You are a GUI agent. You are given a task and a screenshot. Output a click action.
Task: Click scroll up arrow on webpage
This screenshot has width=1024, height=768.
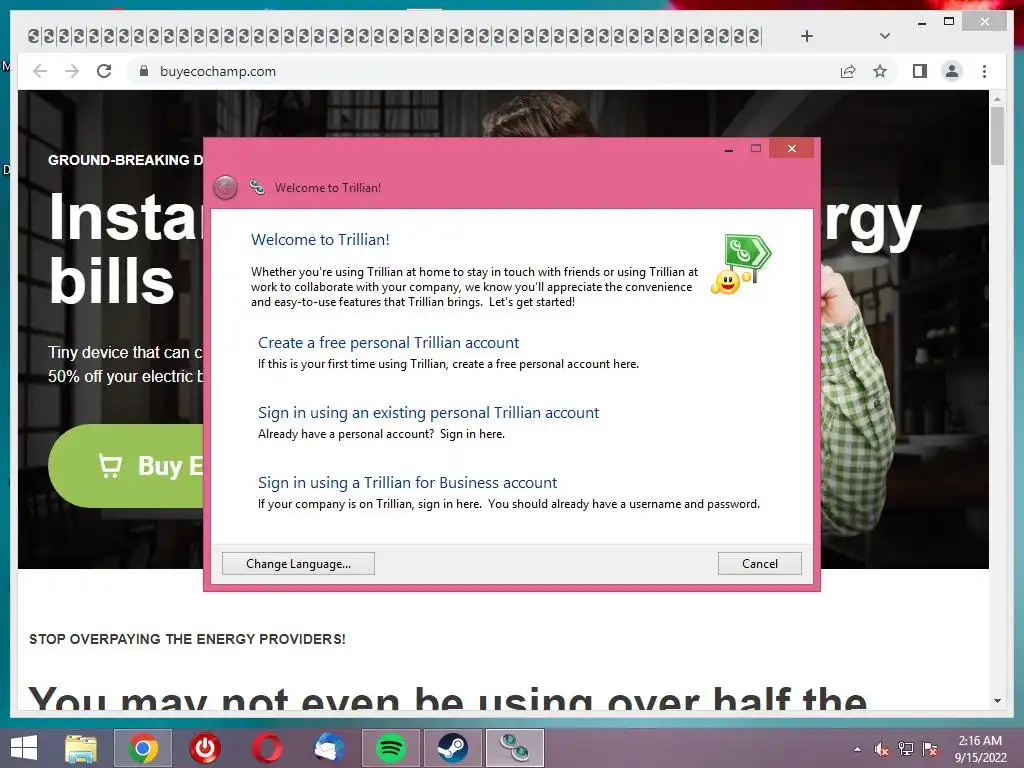[x=997, y=99]
